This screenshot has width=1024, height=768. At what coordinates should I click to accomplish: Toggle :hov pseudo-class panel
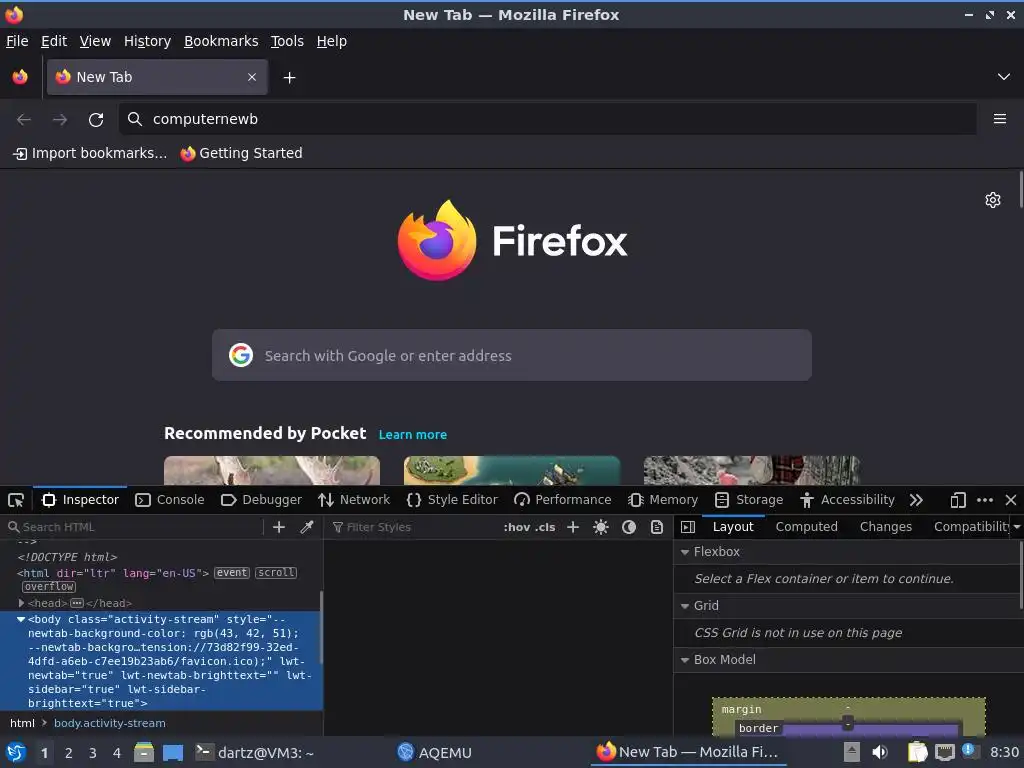pyautogui.click(x=517, y=527)
